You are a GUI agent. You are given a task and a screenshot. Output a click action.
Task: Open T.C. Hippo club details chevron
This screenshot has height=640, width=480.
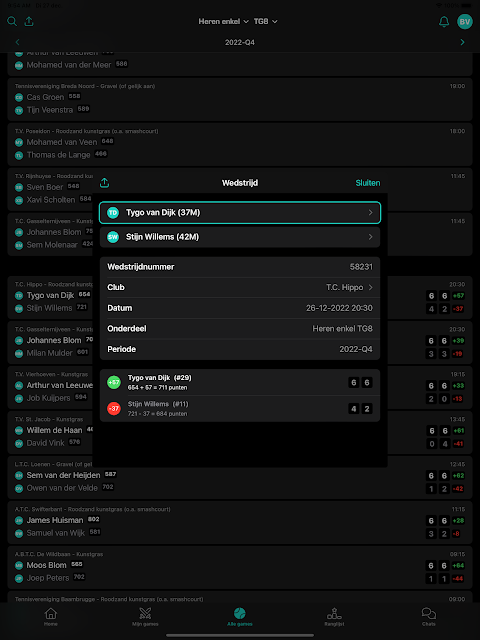371,287
